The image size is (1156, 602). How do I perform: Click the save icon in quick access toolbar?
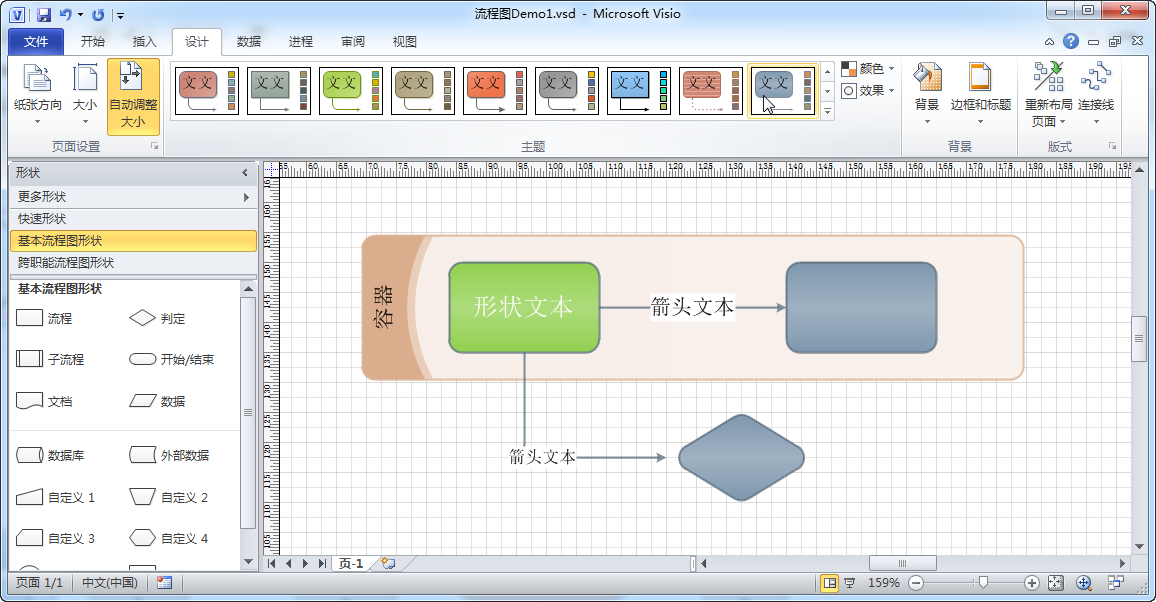[x=43, y=15]
